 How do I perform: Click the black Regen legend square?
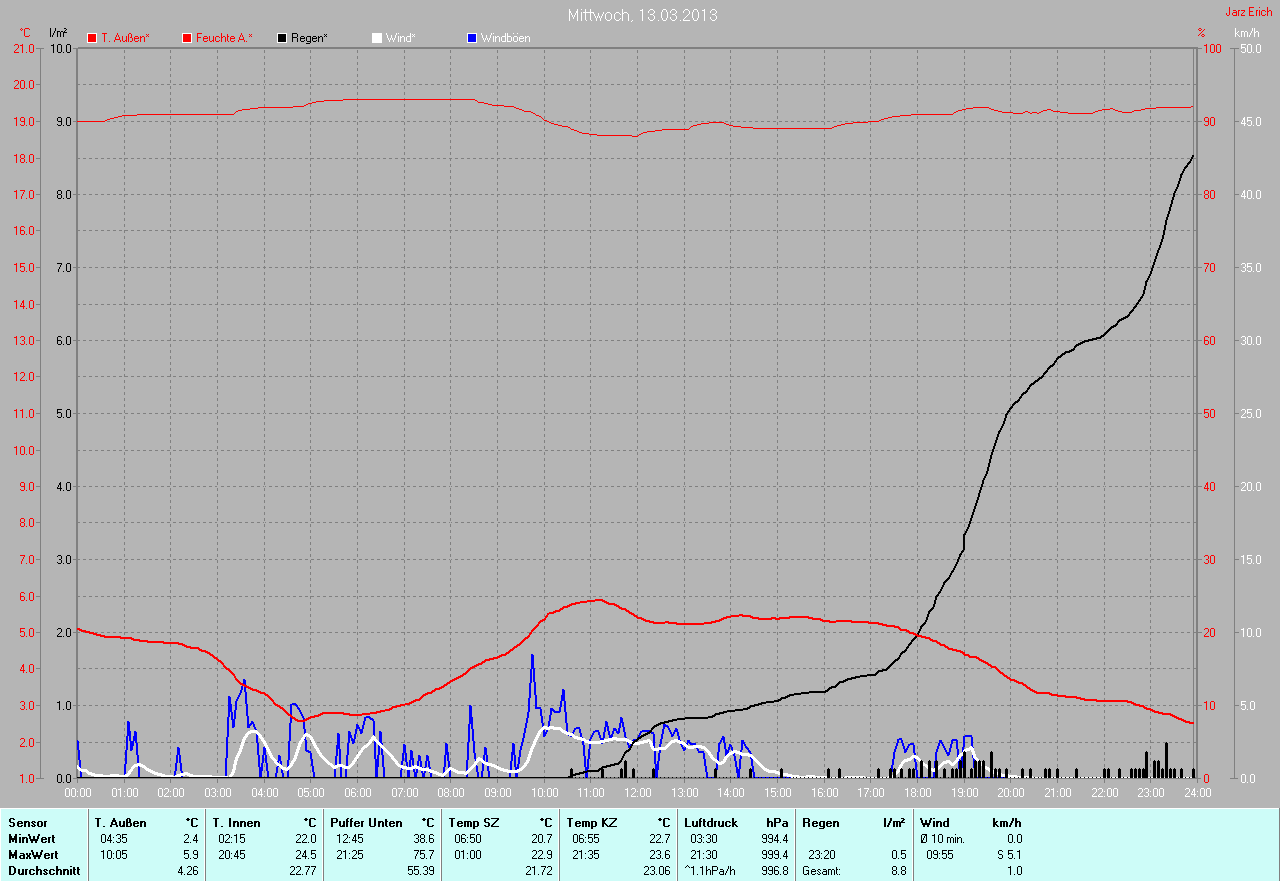click(282, 38)
